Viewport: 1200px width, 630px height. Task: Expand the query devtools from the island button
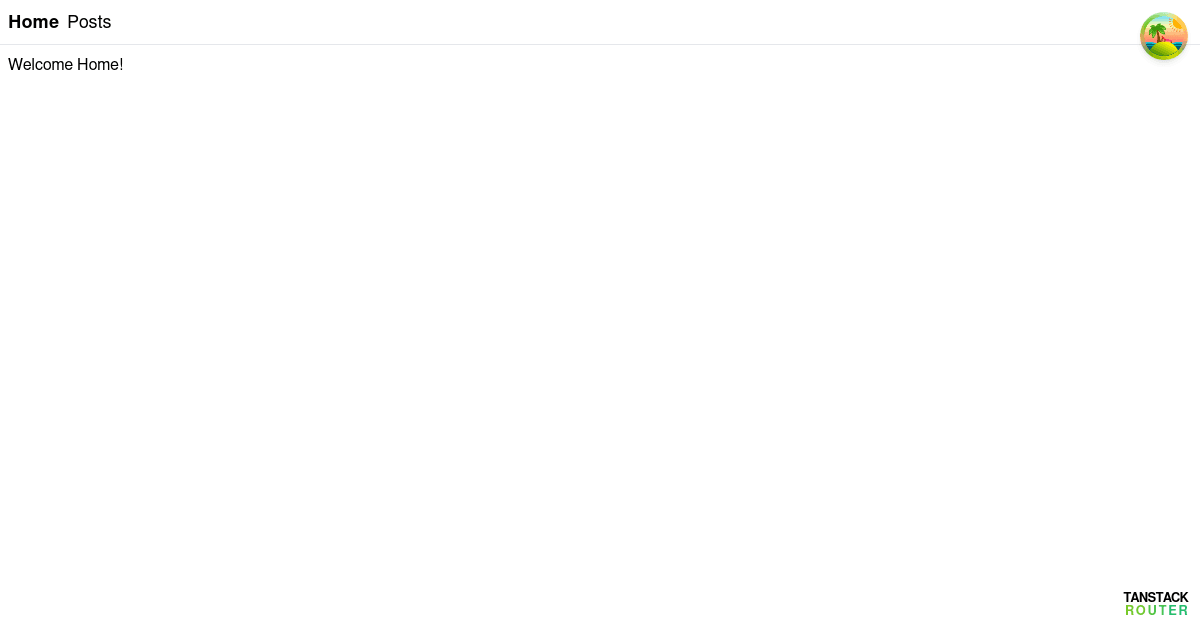(x=1164, y=36)
